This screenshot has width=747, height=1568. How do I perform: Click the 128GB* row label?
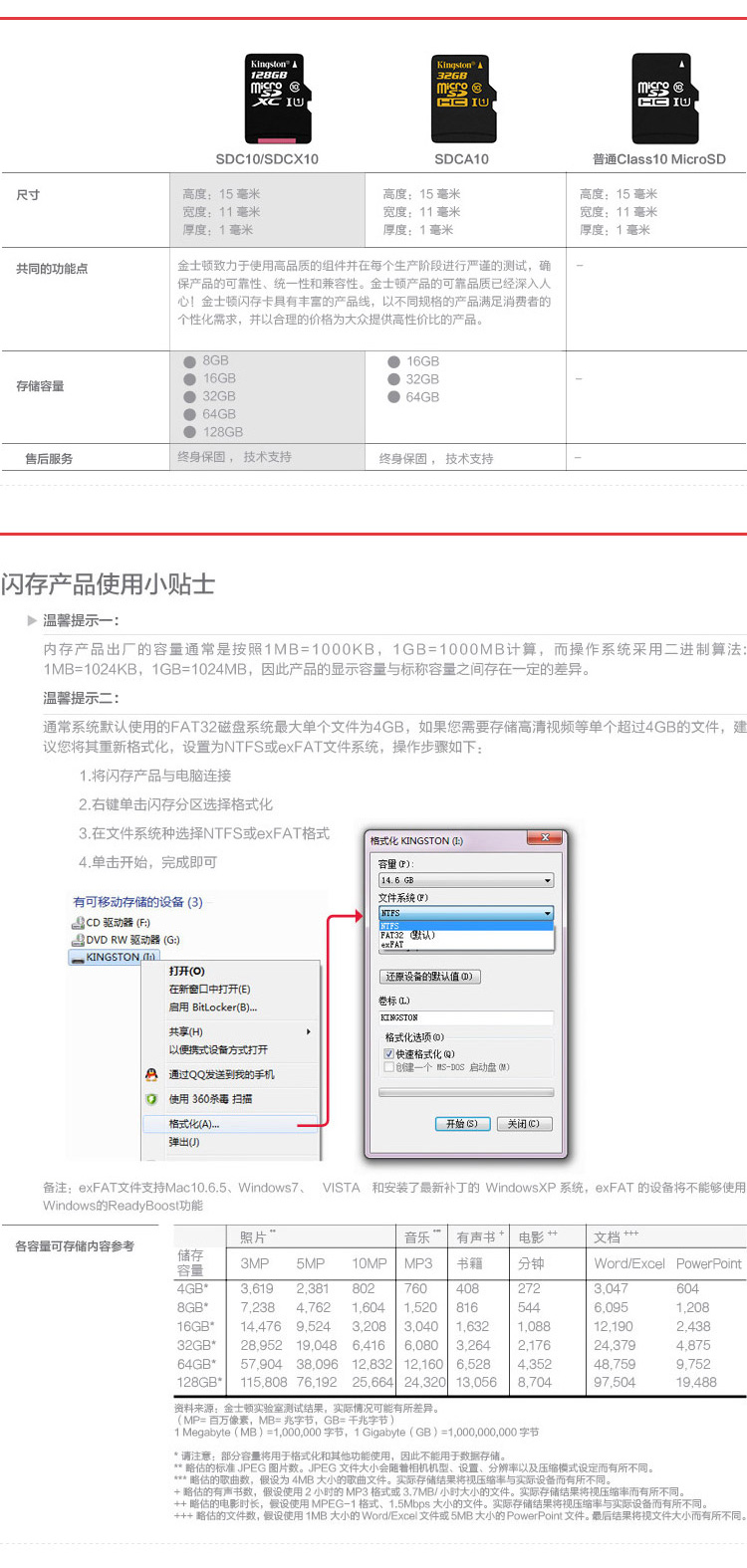pyautogui.click(x=200, y=1382)
